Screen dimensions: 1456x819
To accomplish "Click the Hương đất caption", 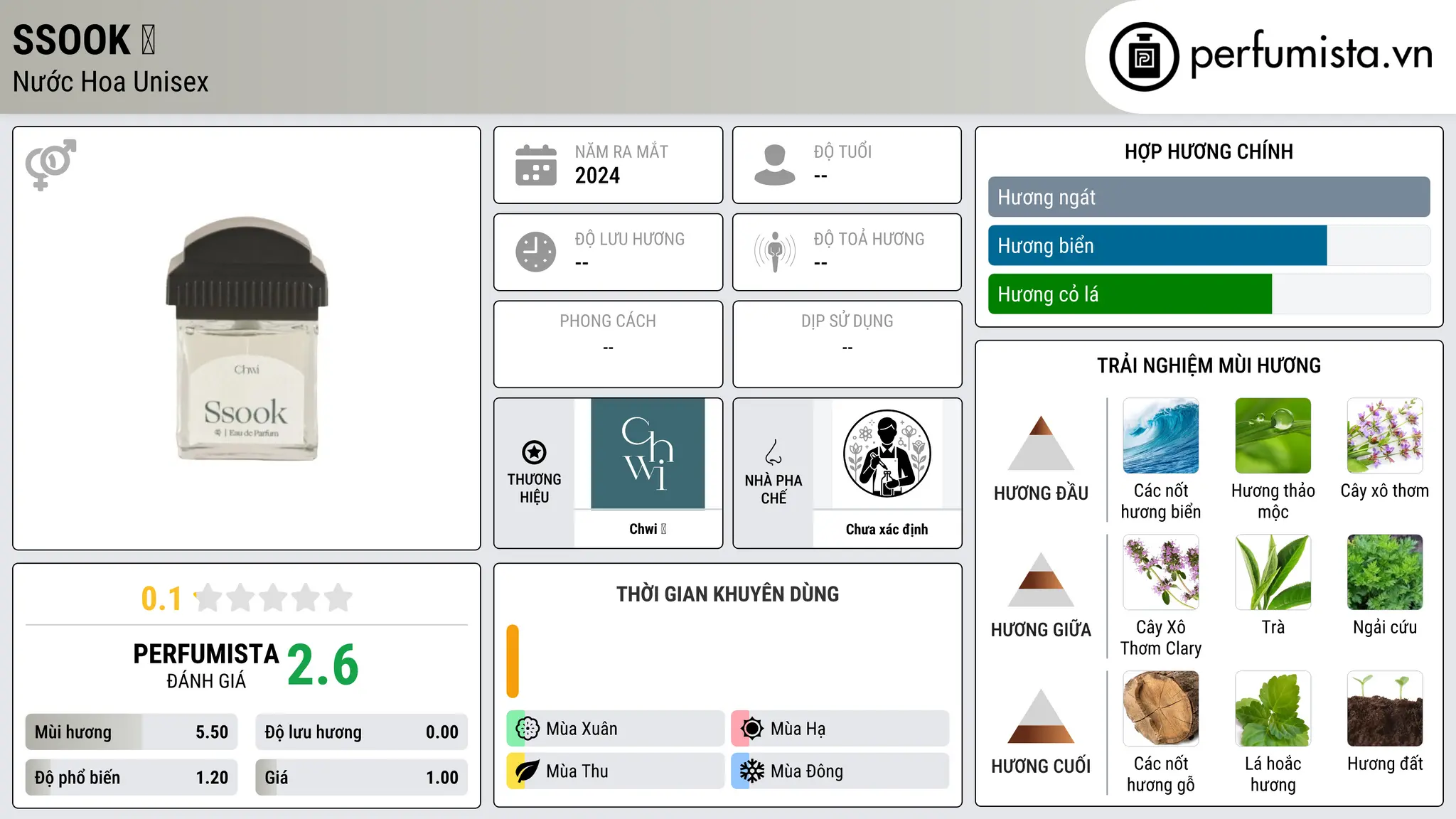I will tap(1385, 764).
